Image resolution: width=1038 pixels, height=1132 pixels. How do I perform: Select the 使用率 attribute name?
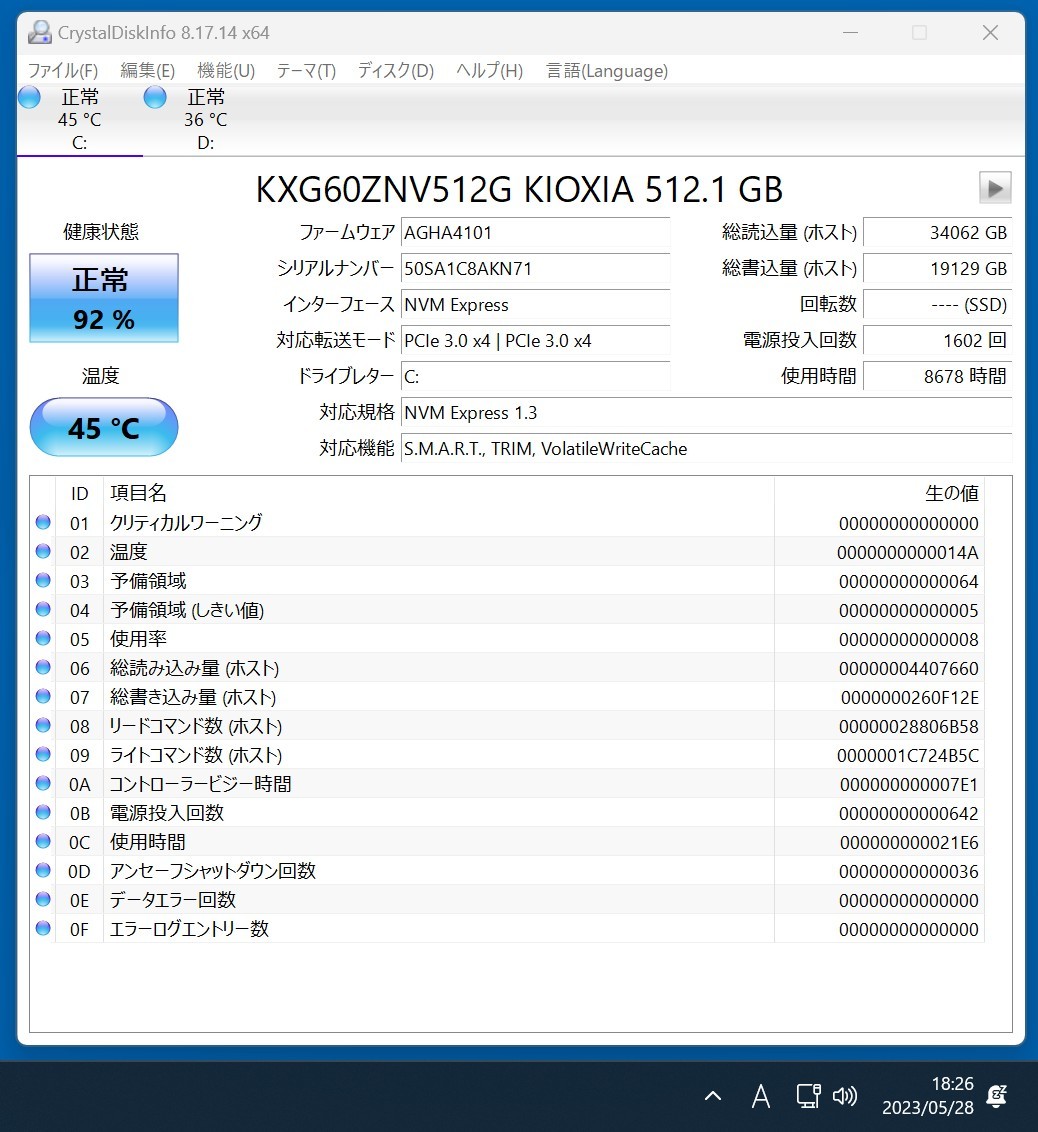click(x=138, y=639)
